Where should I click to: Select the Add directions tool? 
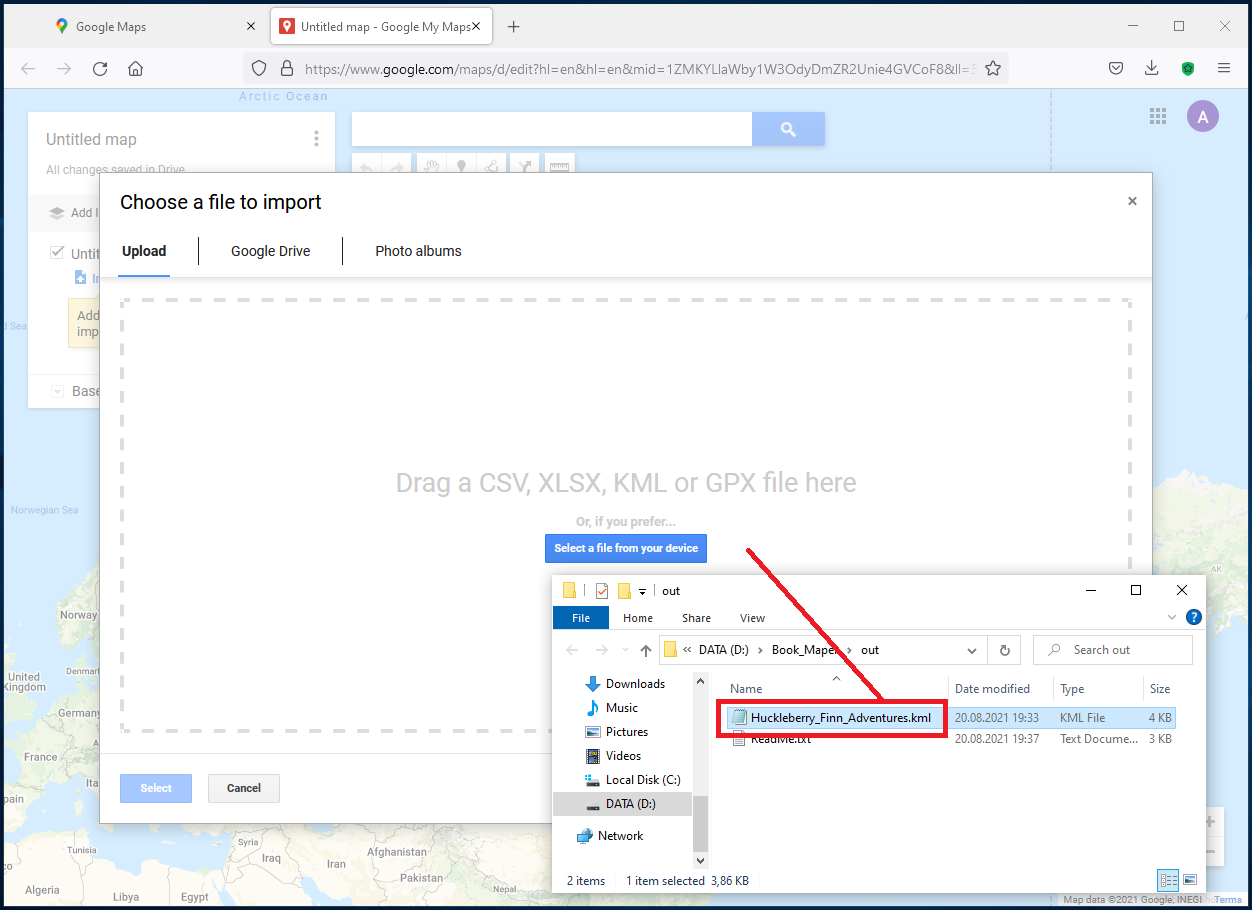click(x=525, y=166)
